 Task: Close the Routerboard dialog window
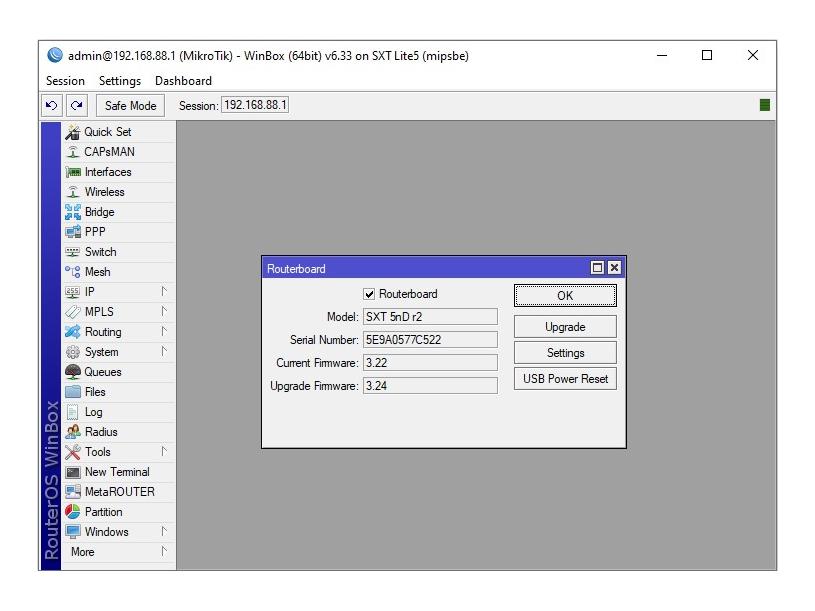click(614, 268)
